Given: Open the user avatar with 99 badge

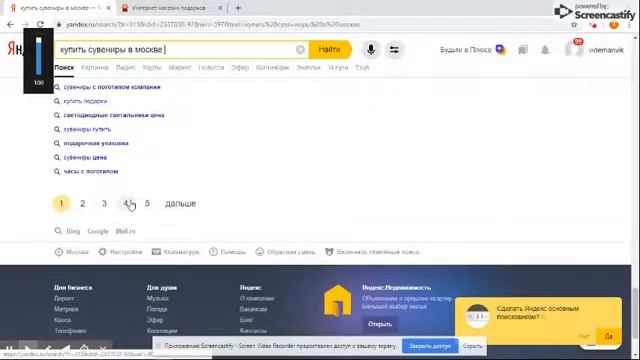Looking at the screenshot, I should pyautogui.click(x=574, y=49).
